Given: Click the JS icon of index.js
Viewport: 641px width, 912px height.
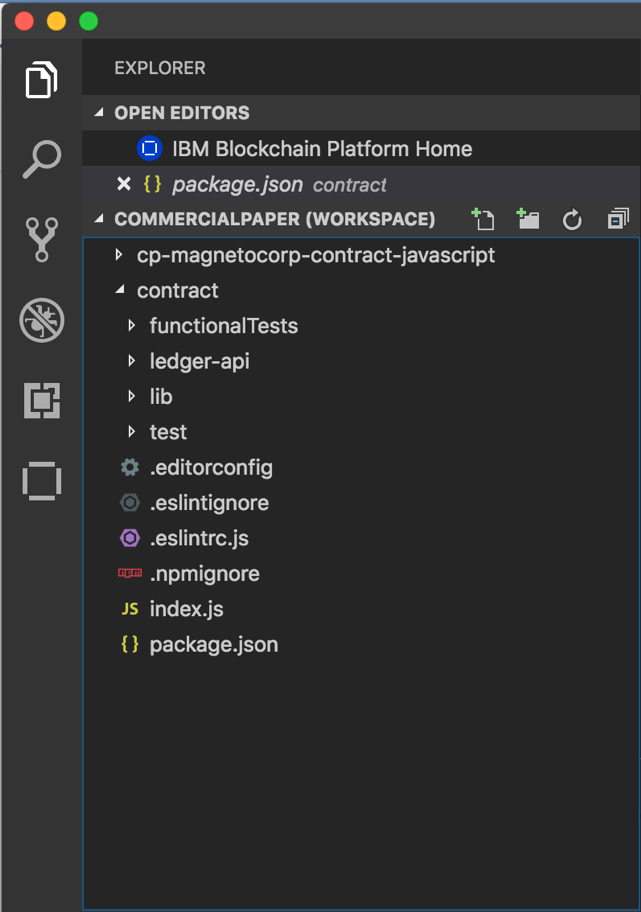Looking at the screenshot, I should click(x=130, y=609).
